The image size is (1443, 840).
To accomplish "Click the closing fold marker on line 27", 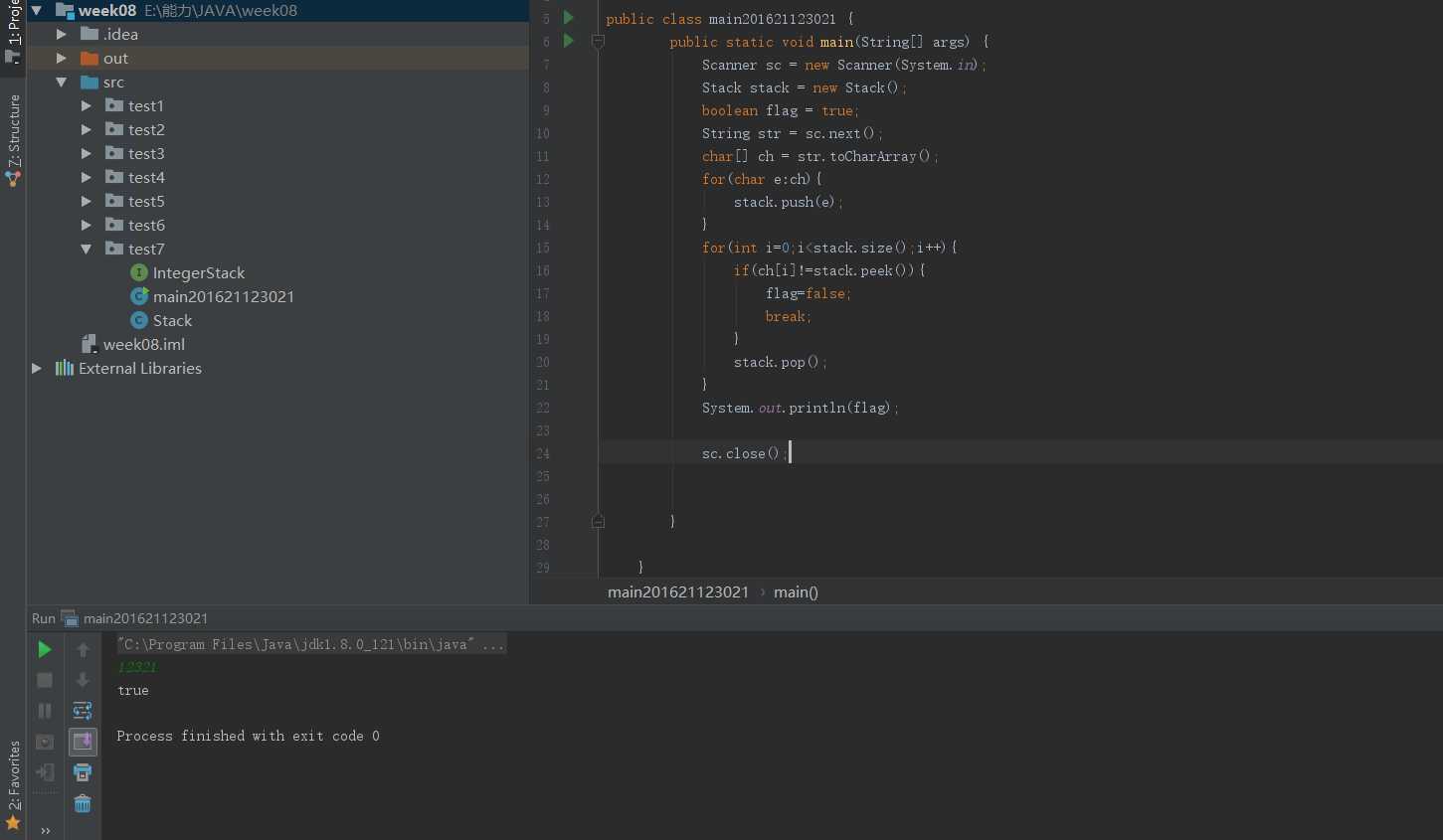I will click(598, 521).
